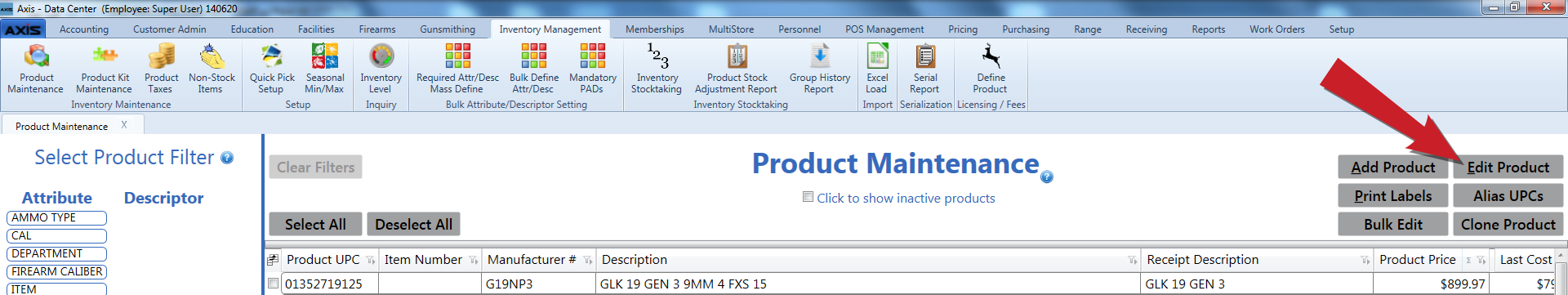Switch to POS Management ribbon tab
Image resolution: width=1568 pixels, height=295 pixels.
coord(884,29)
